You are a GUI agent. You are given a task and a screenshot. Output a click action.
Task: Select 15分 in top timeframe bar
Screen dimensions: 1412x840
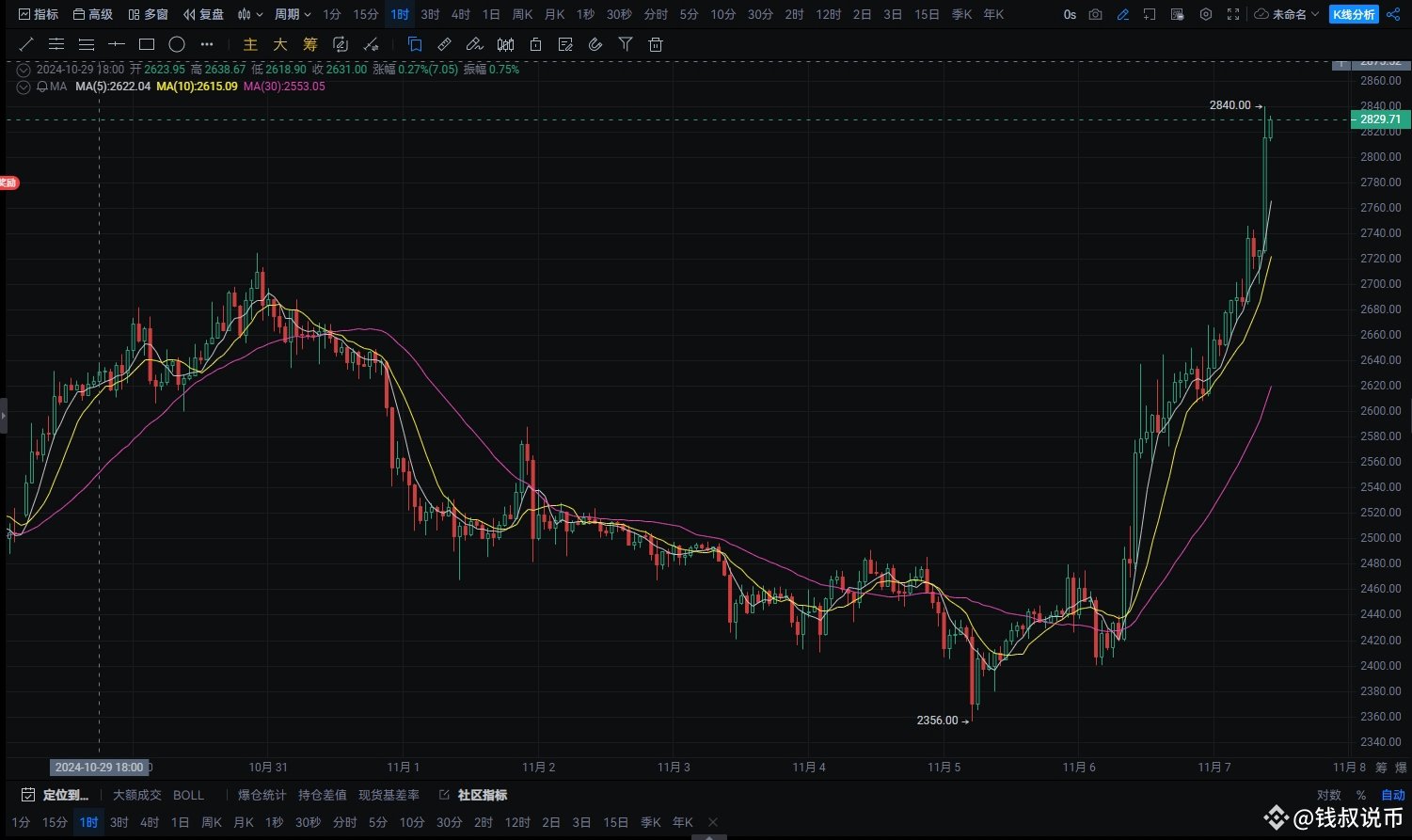tap(366, 14)
